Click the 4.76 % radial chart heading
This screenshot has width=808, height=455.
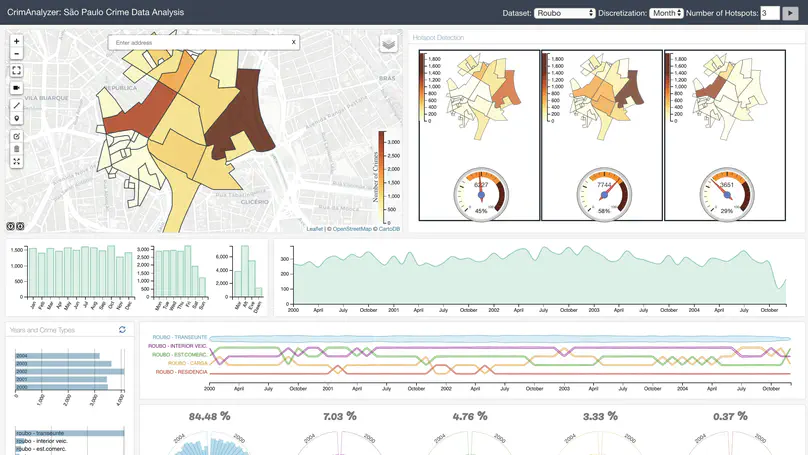pyautogui.click(x=470, y=416)
